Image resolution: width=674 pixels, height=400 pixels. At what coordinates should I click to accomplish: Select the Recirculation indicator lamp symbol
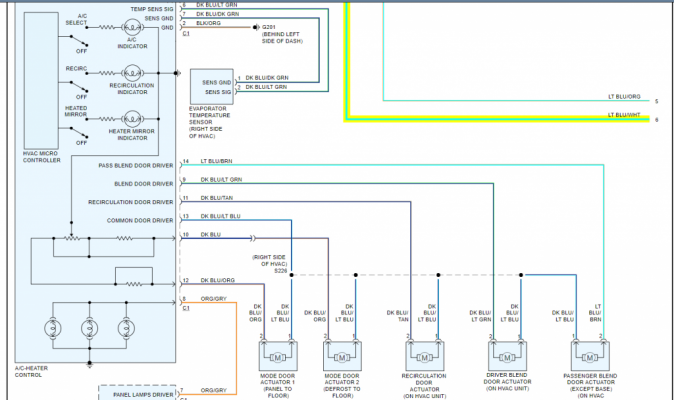132,73
